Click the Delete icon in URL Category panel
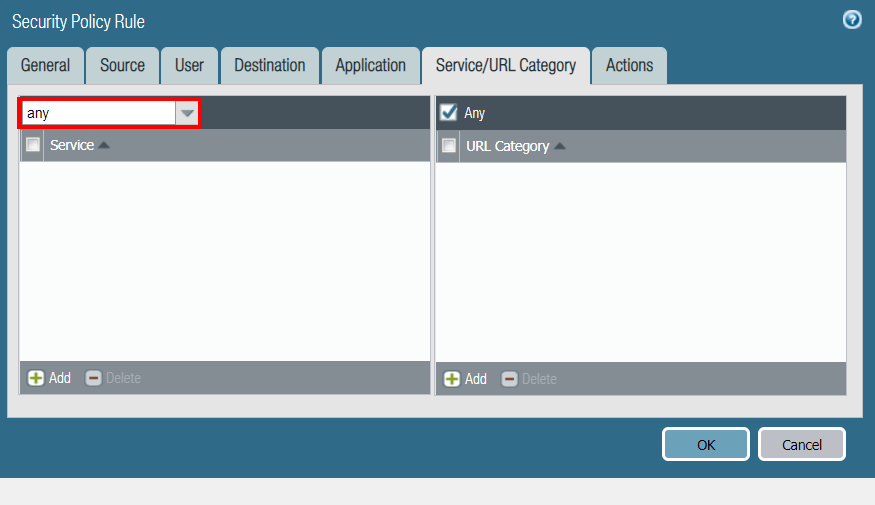Screen dimensions: 875x505 509,379
